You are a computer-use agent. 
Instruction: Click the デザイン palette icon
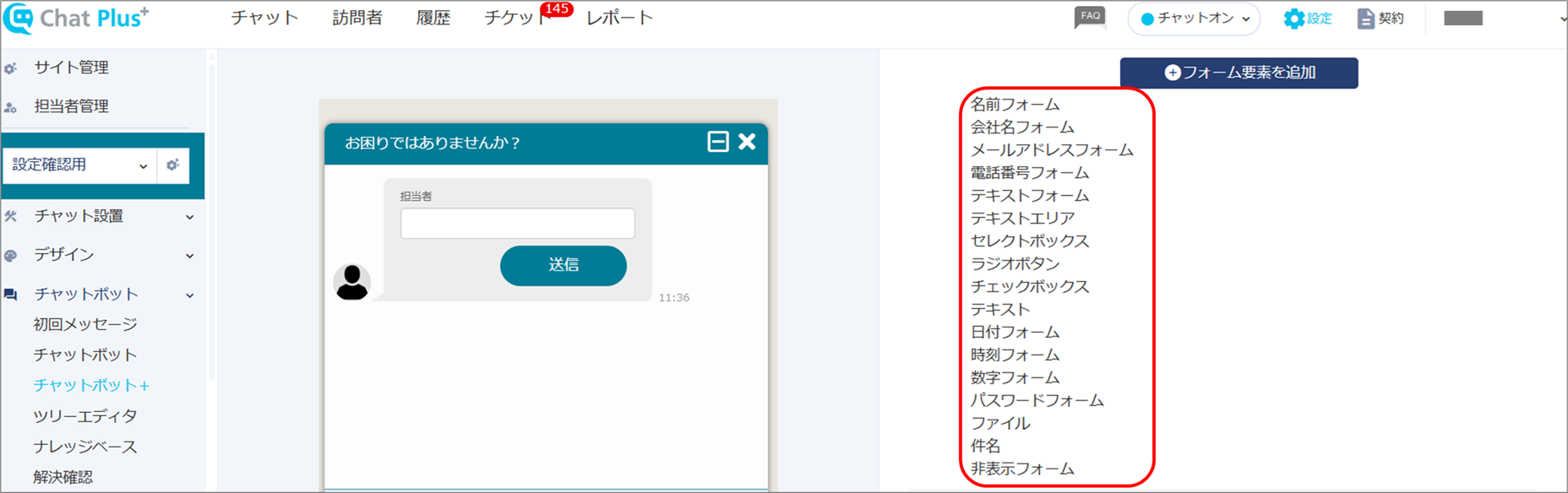pyautogui.click(x=10, y=255)
